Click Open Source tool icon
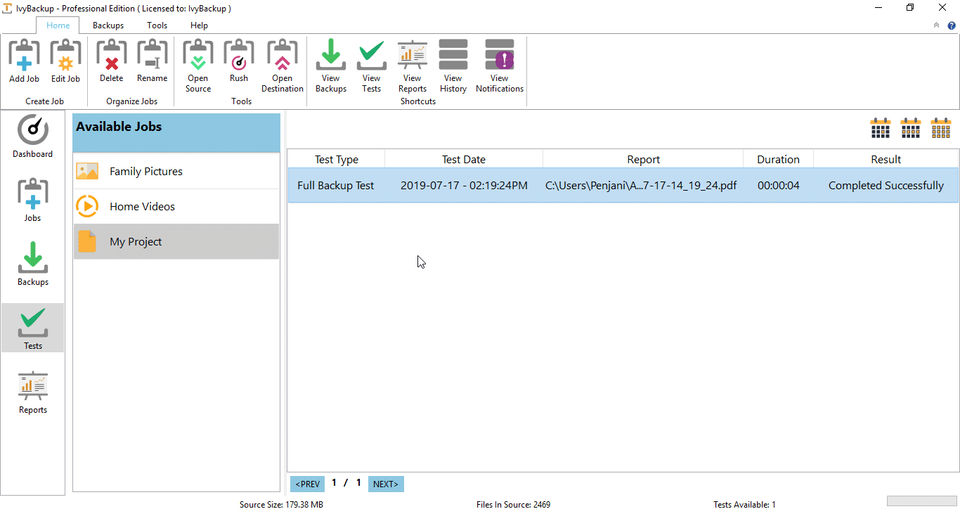The height and width of the screenshot is (512, 960). point(198,66)
